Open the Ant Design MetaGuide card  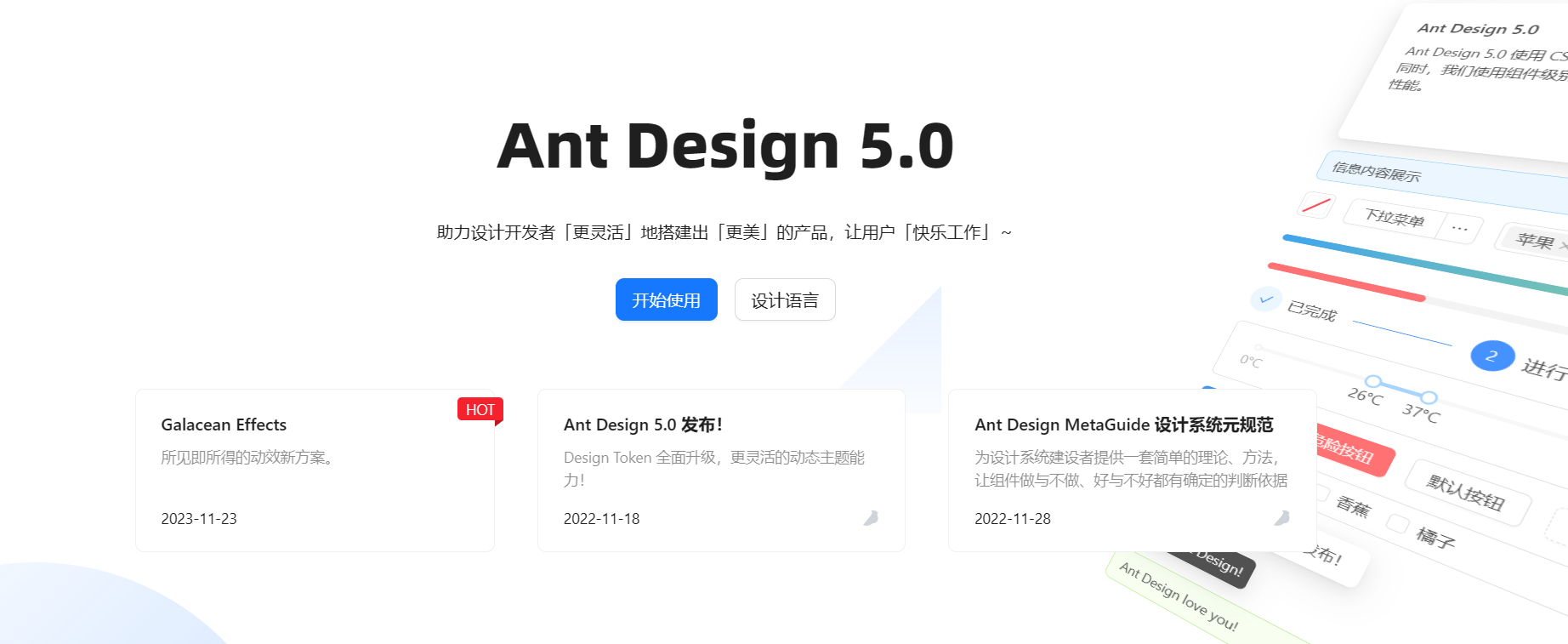[1133, 470]
